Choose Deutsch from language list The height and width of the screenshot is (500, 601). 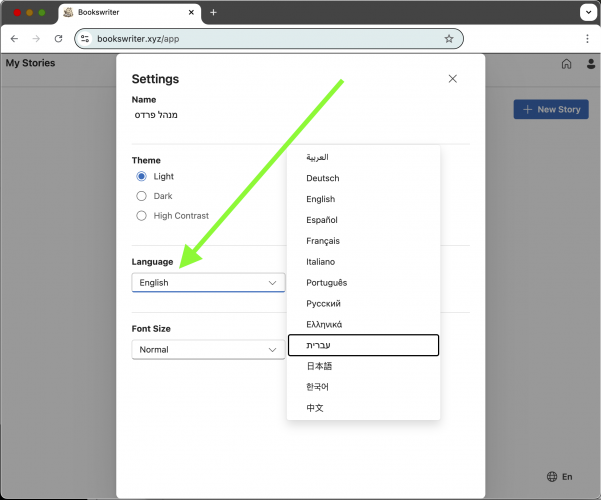323,178
